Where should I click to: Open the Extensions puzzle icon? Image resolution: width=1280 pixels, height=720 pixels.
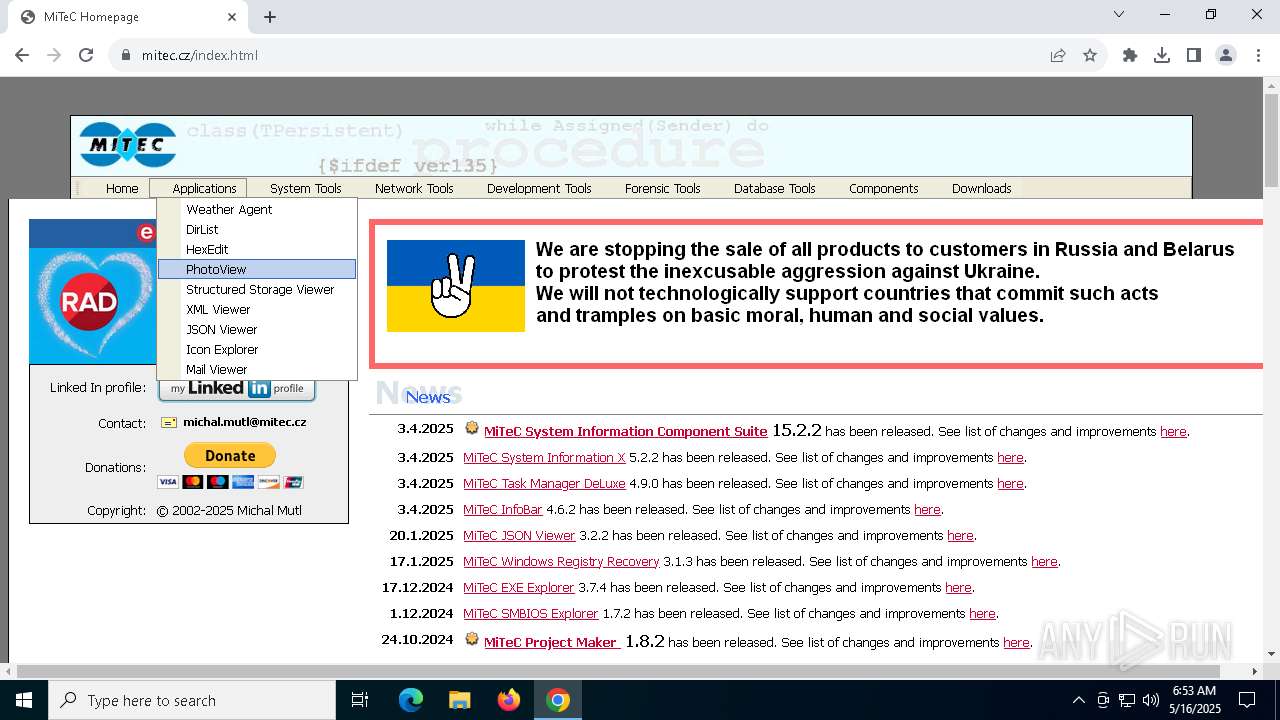click(x=1130, y=55)
